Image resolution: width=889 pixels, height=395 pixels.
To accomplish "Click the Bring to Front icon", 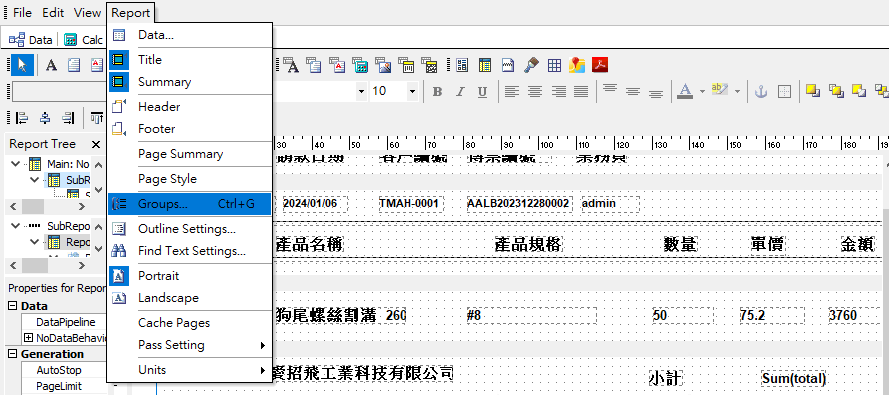I will (x=813, y=91).
